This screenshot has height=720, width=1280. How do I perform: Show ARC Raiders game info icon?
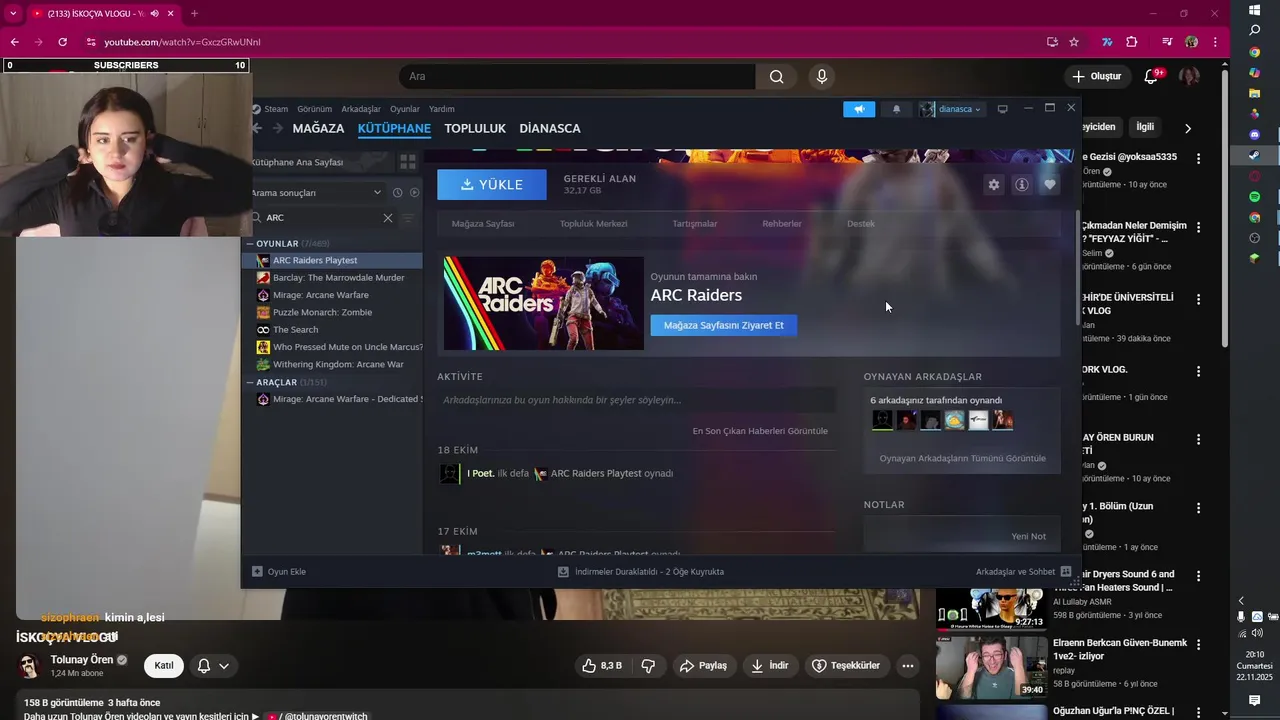coord(1021,185)
